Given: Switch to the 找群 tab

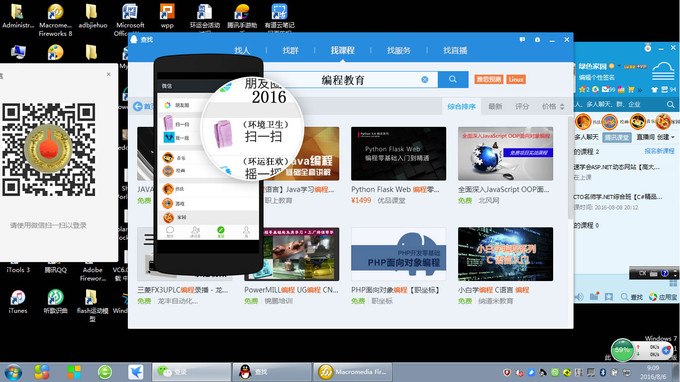Looking at the screenshot, I should click(290, 50).
